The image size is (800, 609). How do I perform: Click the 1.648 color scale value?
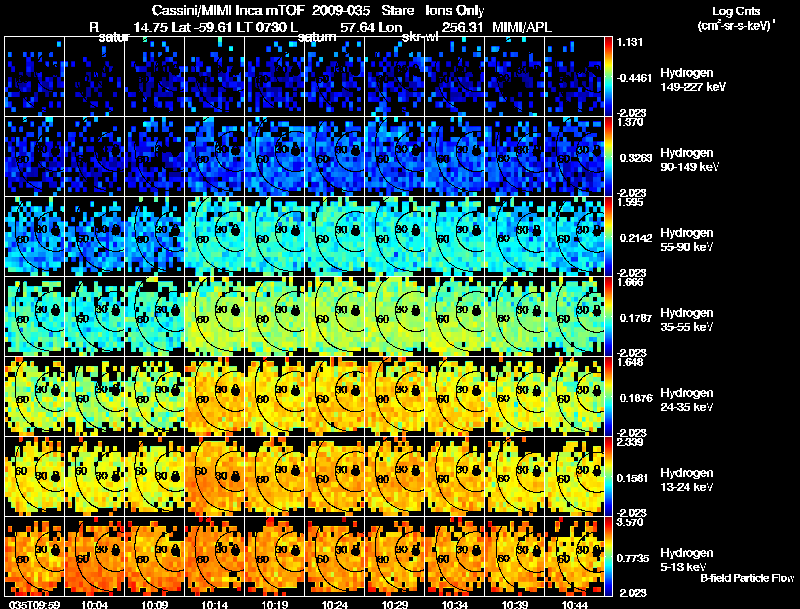click(630, 362)
